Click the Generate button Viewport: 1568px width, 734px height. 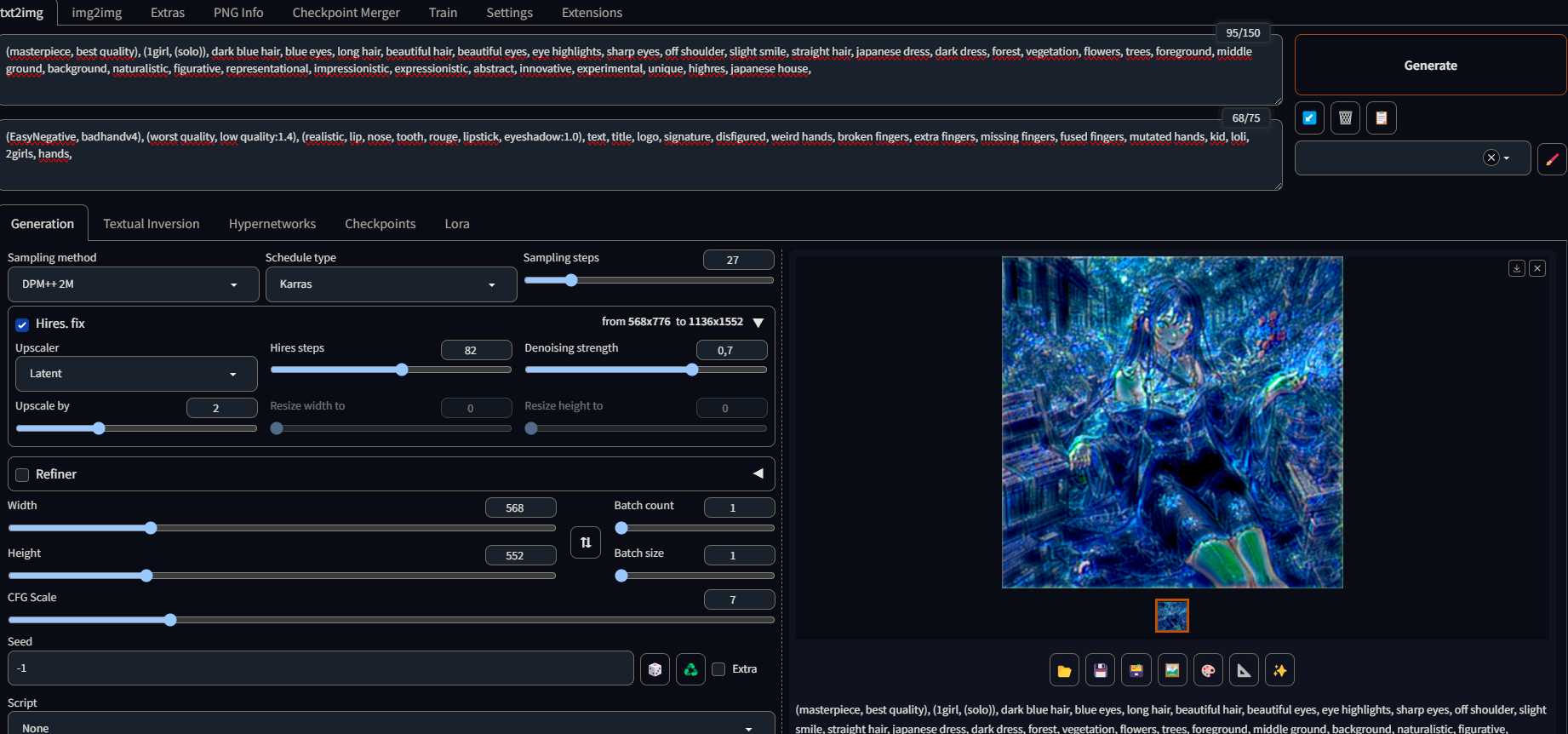(1430, 66)
